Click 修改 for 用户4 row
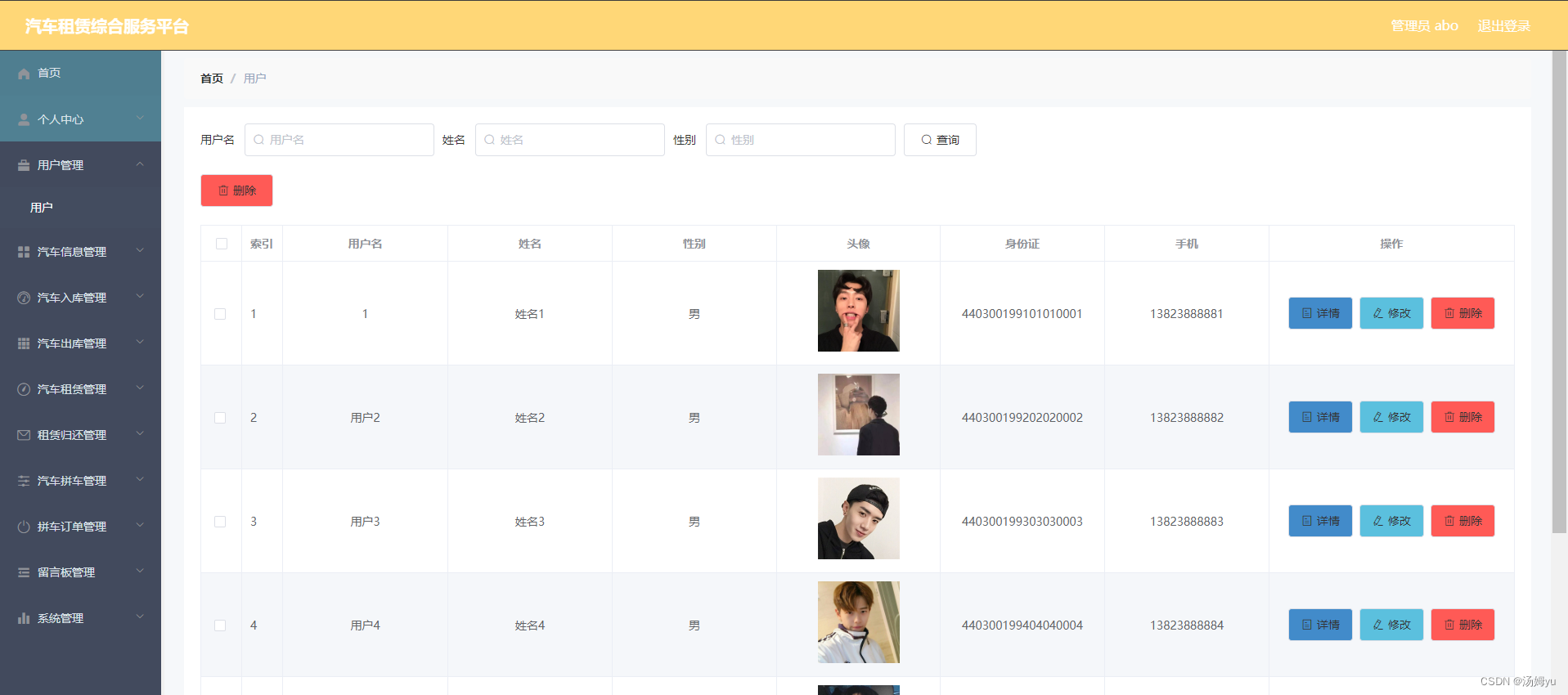The image size is (1568, 695). [1391, 625]
